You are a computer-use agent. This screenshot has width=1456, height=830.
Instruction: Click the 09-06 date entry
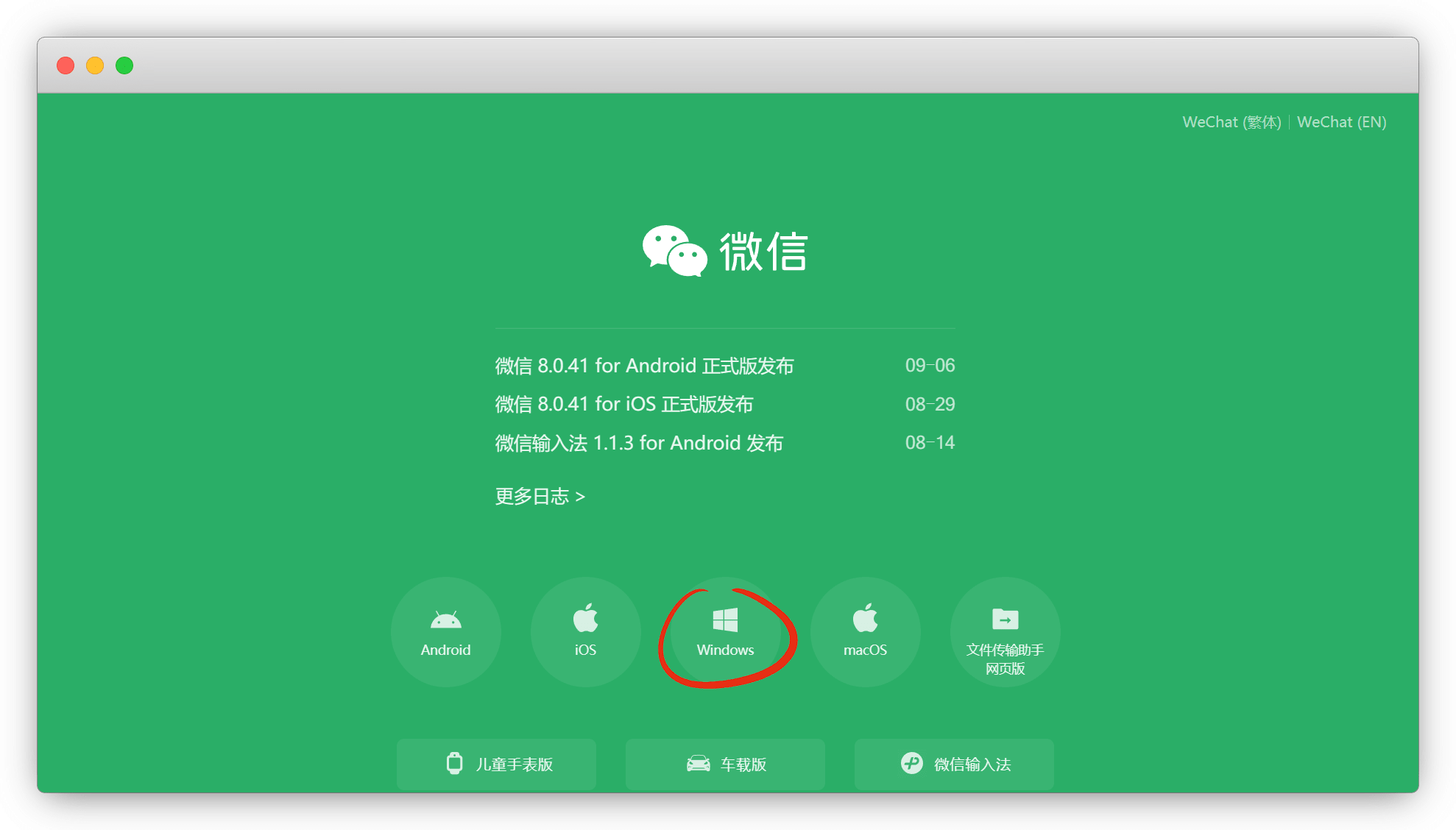click(930, 366)
